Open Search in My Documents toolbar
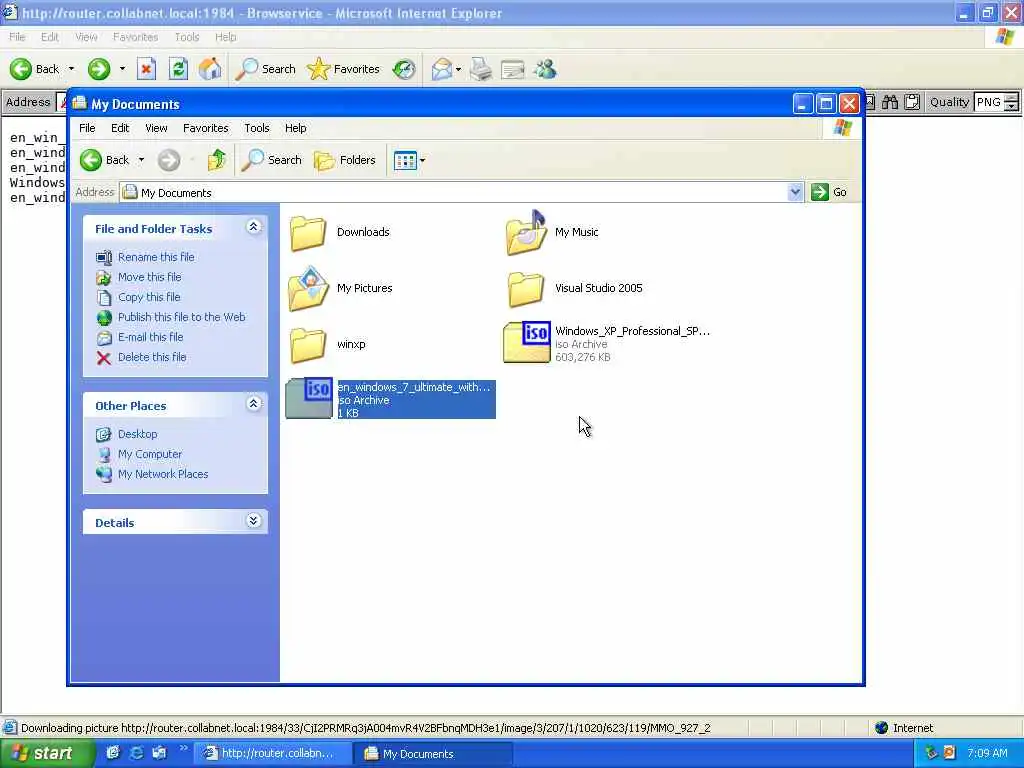This screenshot has width=1024, height=768. point(271,160)
